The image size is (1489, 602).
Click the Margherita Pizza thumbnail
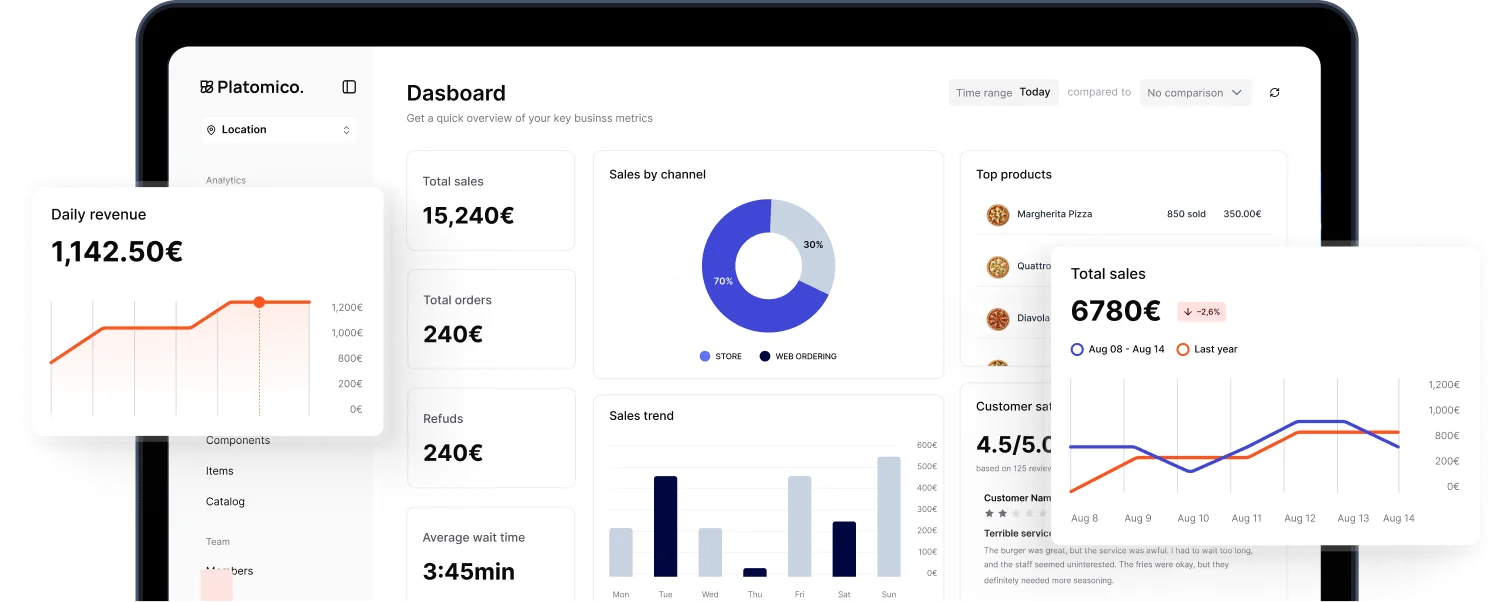(997, 214)
